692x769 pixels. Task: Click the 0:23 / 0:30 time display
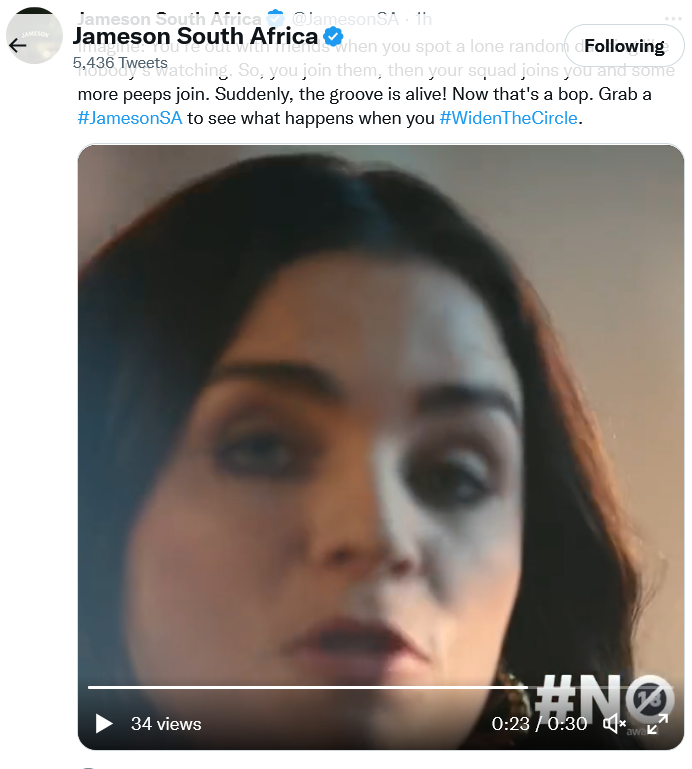pyautogui.click(x=539, y=723)
